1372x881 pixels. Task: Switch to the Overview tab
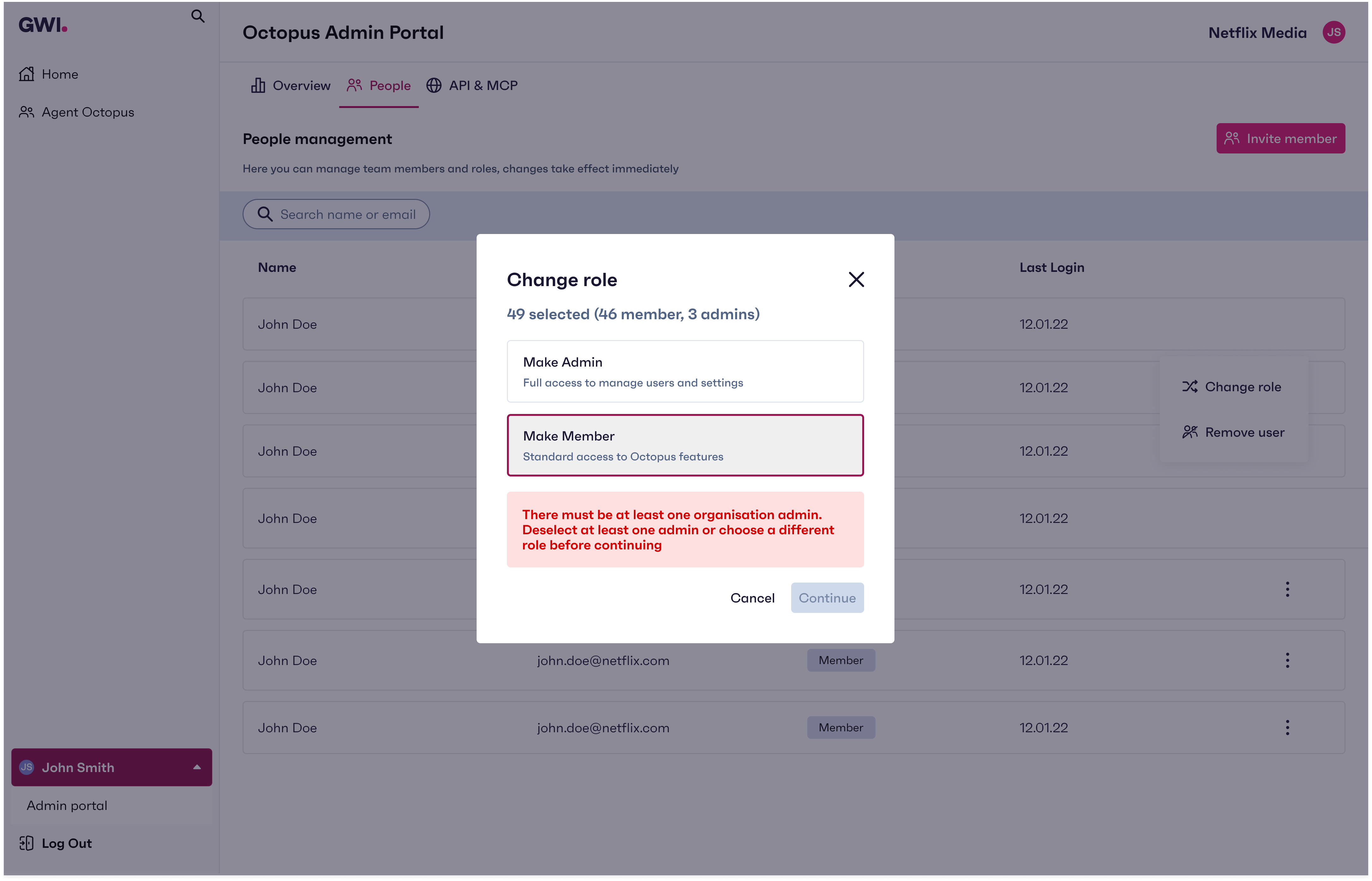[x=290, y=86]
